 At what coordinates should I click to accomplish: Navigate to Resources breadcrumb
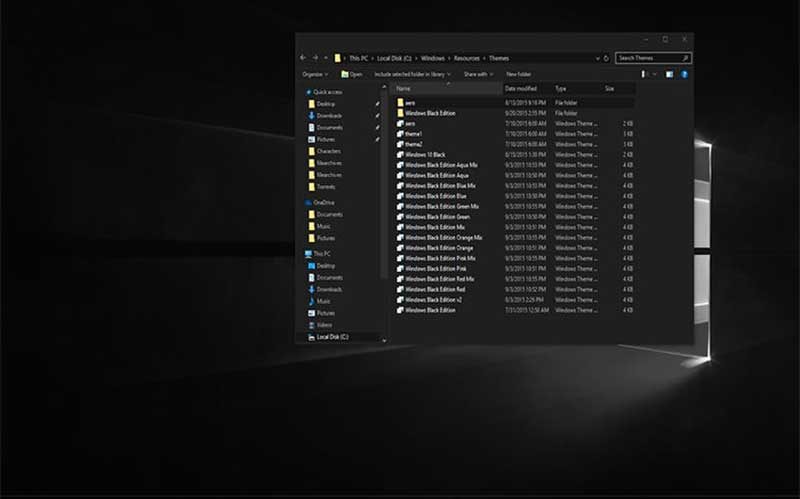[467, 58]
